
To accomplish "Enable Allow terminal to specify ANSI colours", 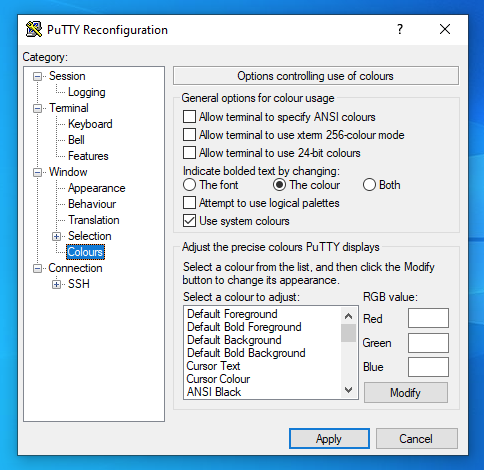I will [x=189, y=117].
